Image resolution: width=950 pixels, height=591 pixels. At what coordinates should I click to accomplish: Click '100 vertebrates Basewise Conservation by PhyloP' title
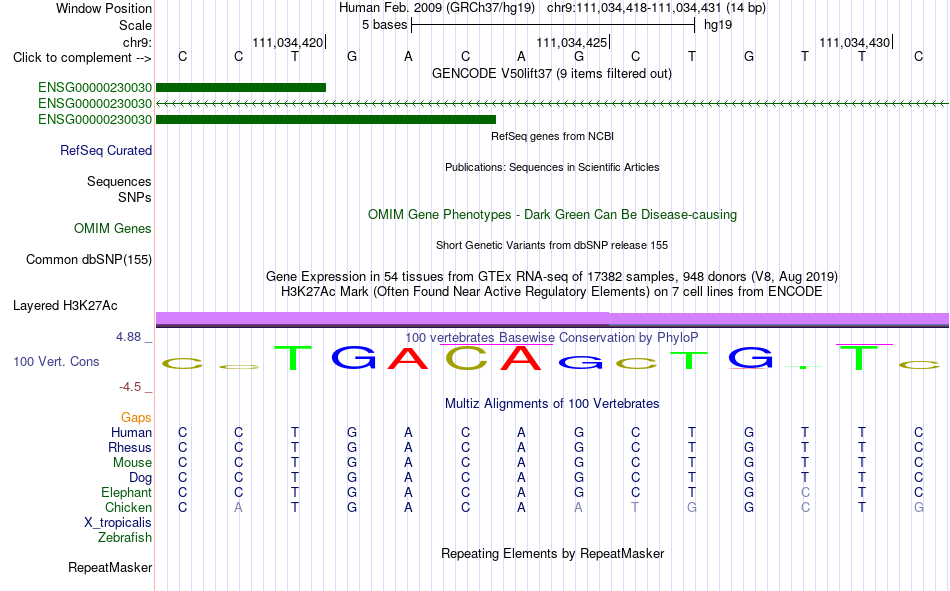[552, 338]
